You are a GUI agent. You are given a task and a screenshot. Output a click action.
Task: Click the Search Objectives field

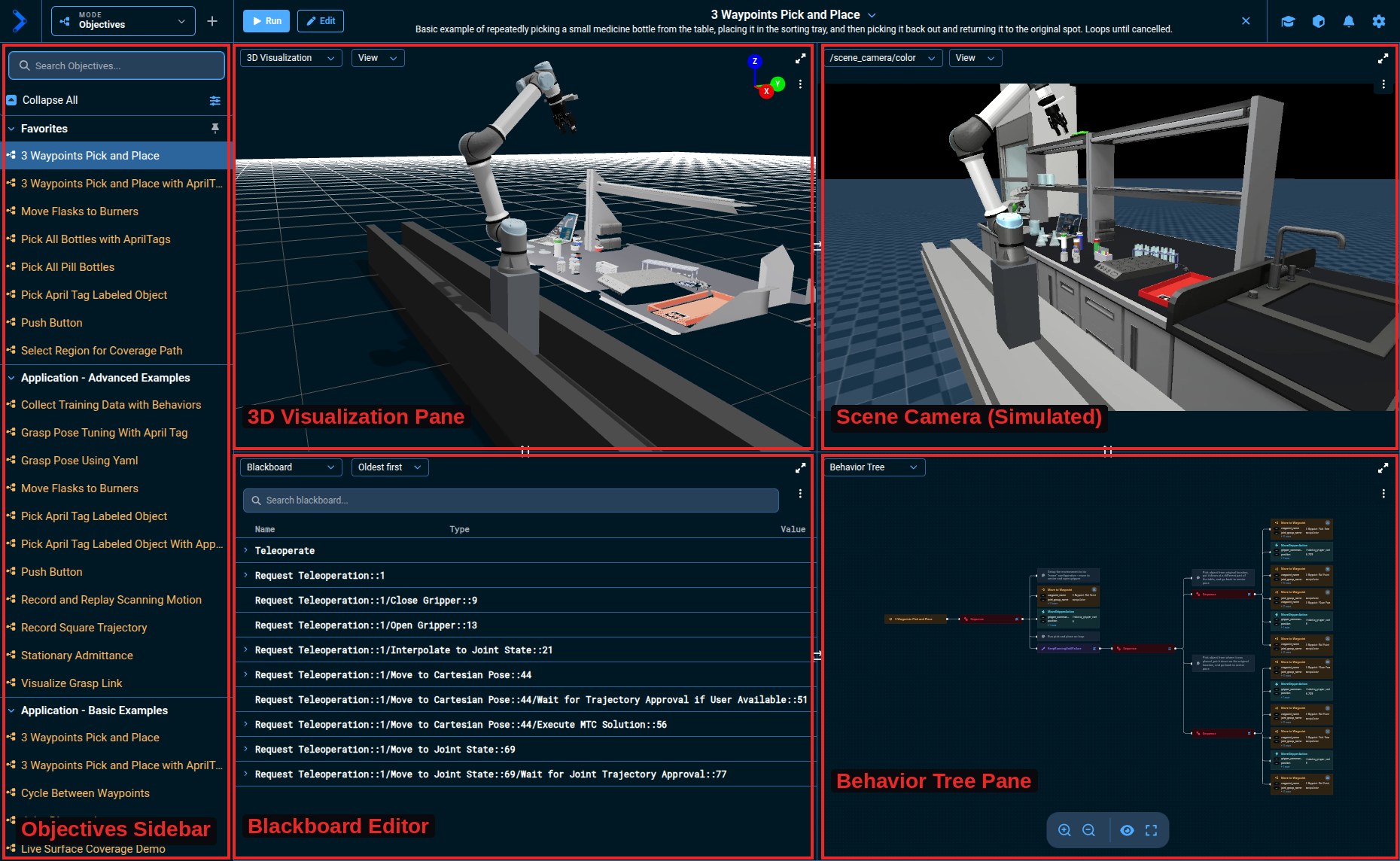(x=117, y=65)
